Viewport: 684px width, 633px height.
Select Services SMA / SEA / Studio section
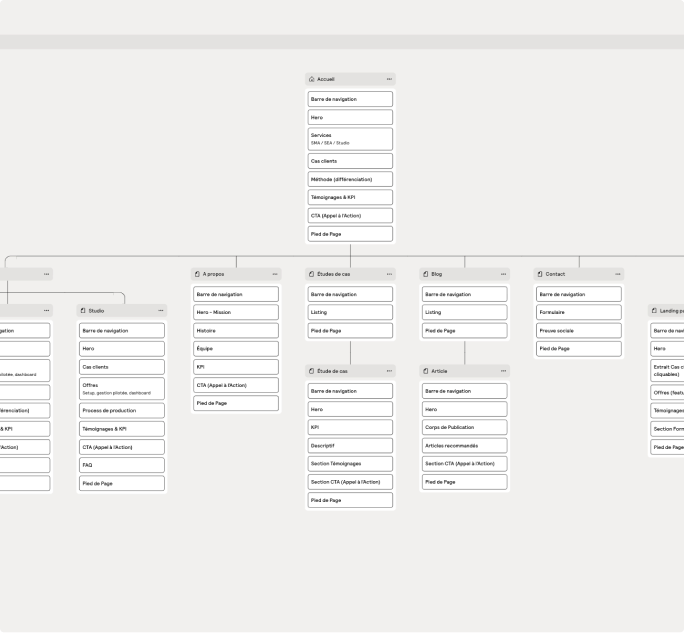point(350,139)
